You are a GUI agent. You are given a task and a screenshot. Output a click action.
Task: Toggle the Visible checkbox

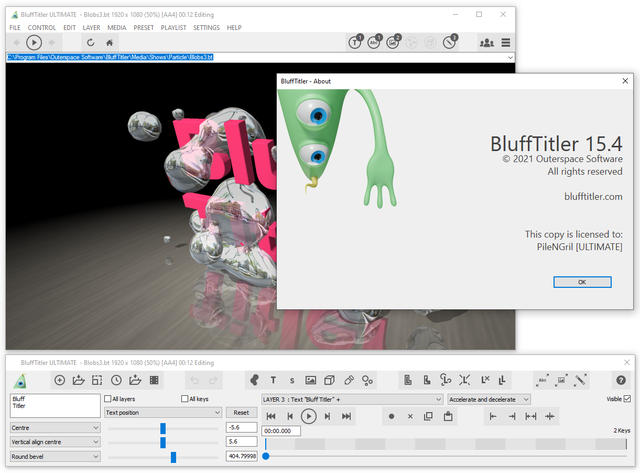coord(627,399)
